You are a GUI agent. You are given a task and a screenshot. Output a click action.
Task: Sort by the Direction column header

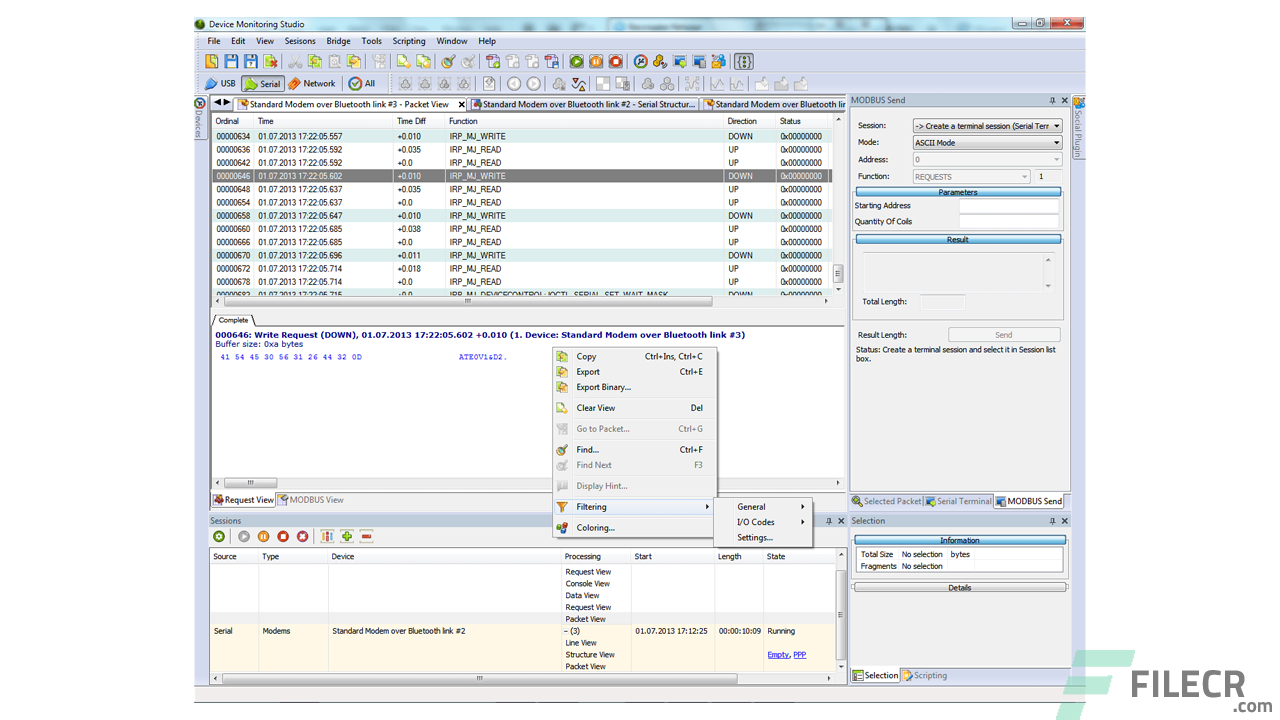click(x=751, y=121)
